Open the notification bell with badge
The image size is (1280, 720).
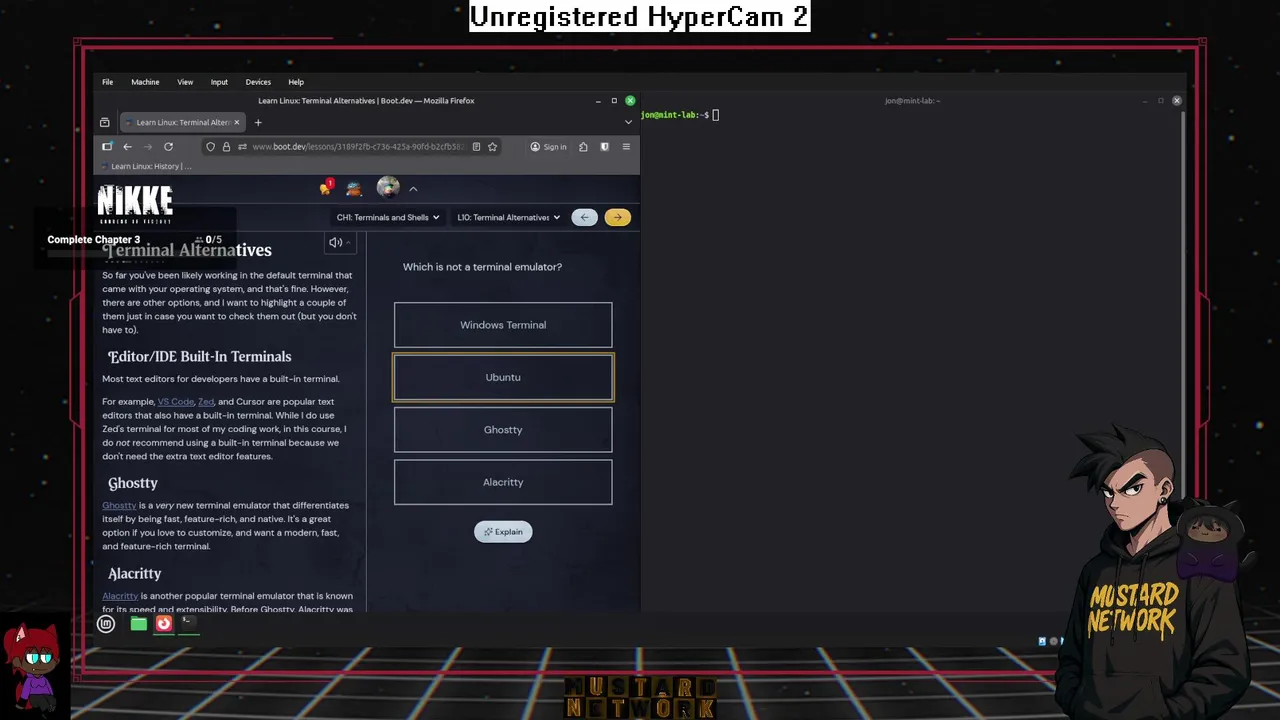pyautogui.click(x=326, y=187)
